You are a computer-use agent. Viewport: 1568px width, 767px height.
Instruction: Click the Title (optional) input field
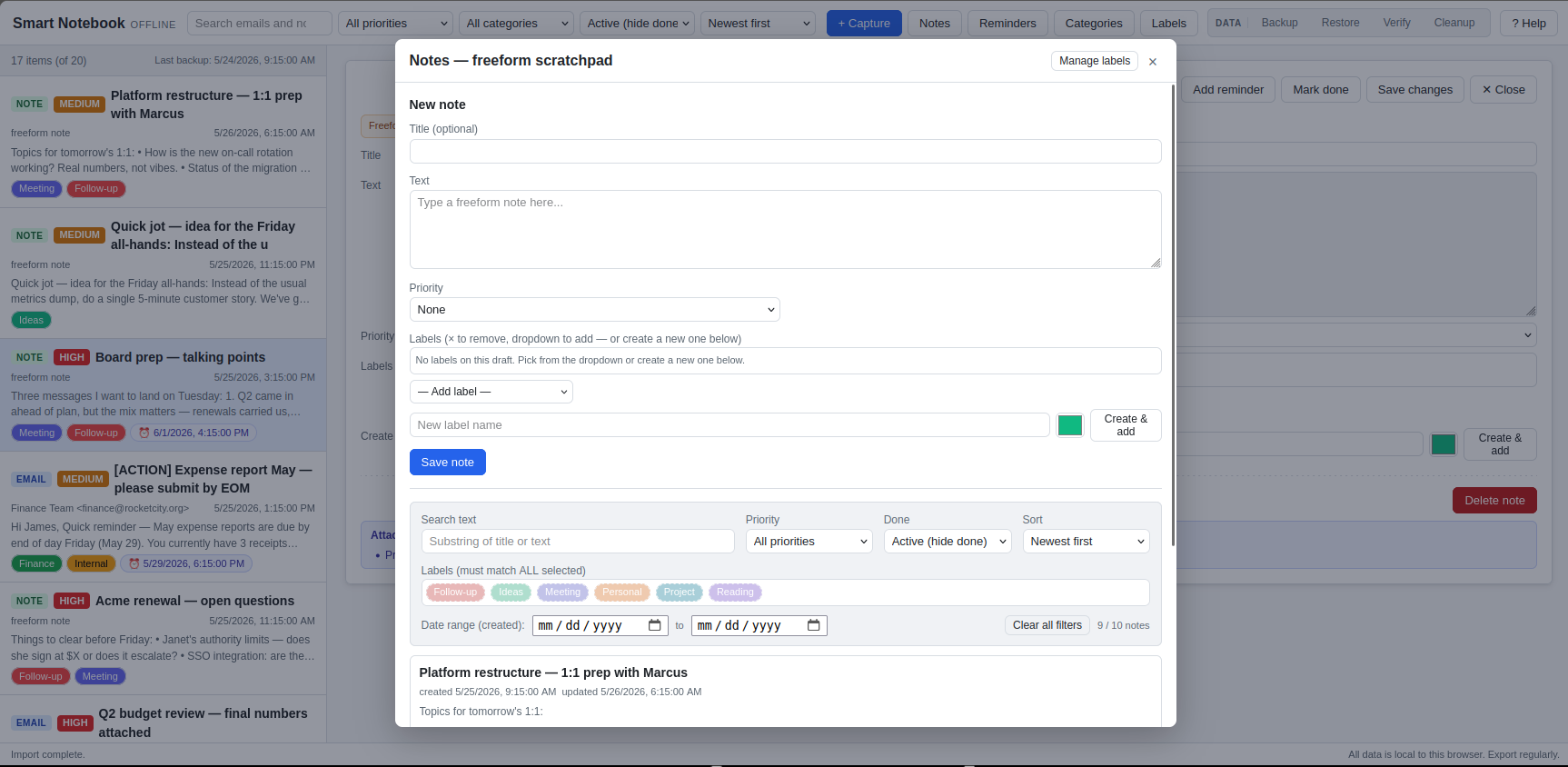point(785,152)
